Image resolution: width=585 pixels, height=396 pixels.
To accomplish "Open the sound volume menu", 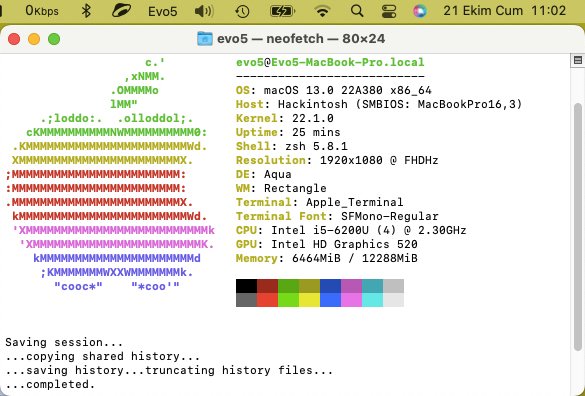I will coord(204,11).
